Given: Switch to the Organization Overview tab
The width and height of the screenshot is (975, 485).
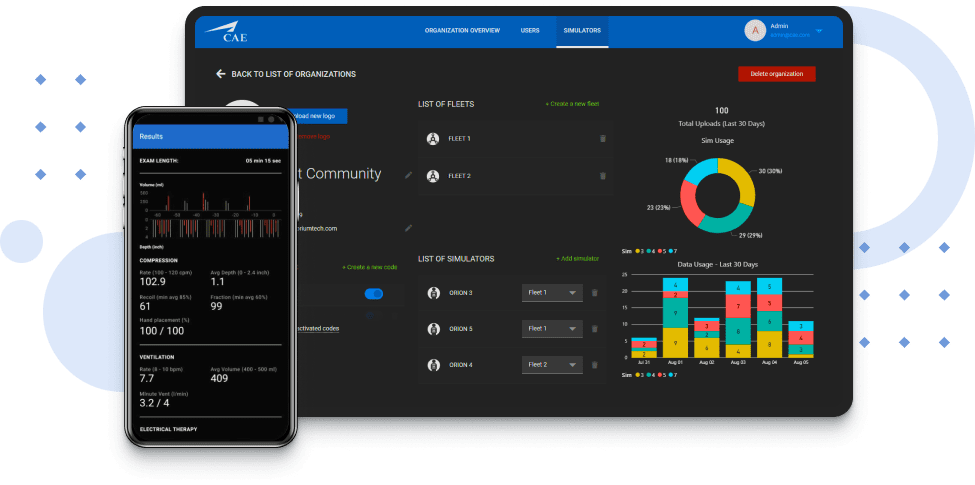Looking at the screenshot, I should pos(462,30).
